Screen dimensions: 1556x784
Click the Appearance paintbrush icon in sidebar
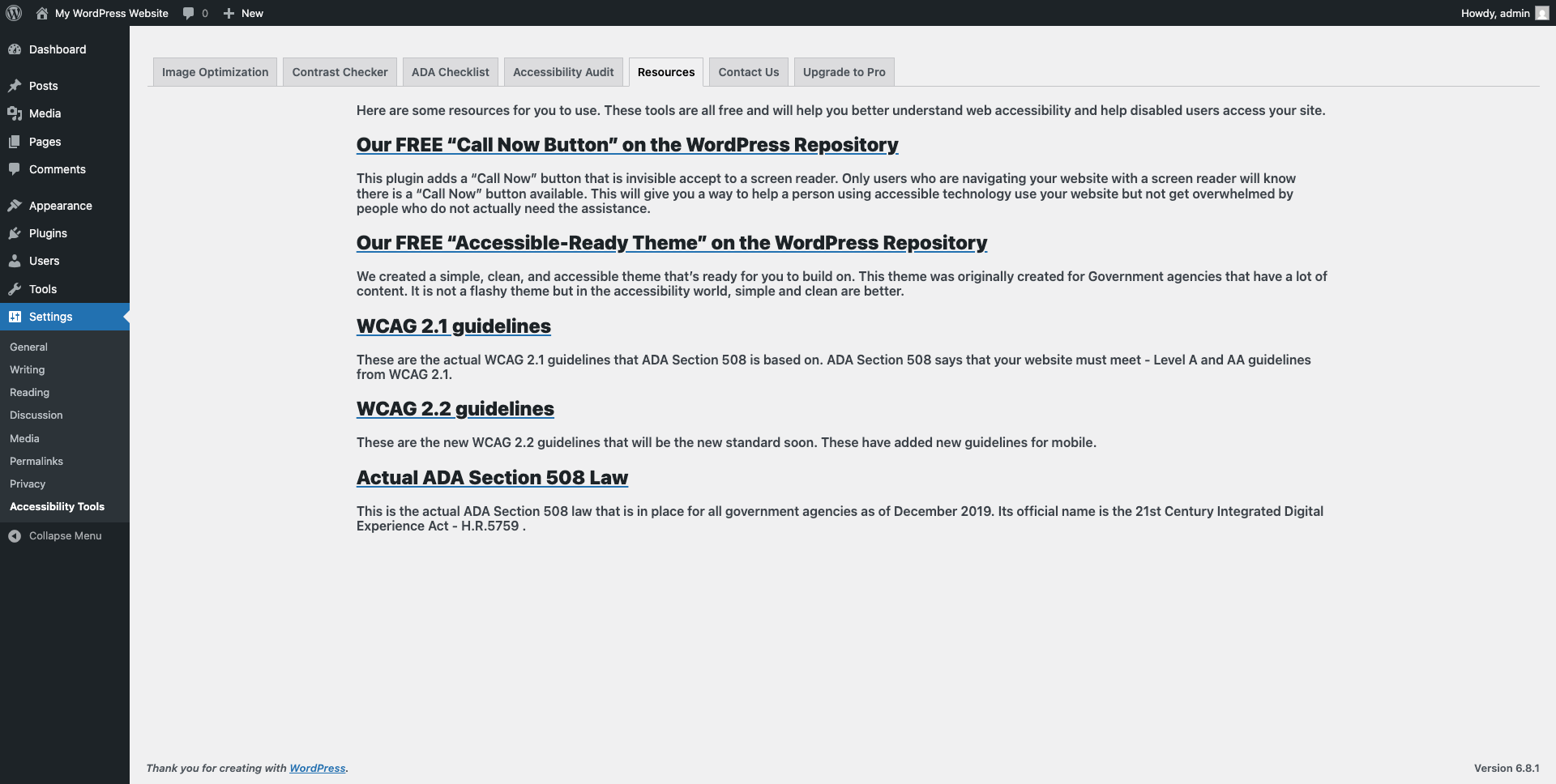point(15,206)
